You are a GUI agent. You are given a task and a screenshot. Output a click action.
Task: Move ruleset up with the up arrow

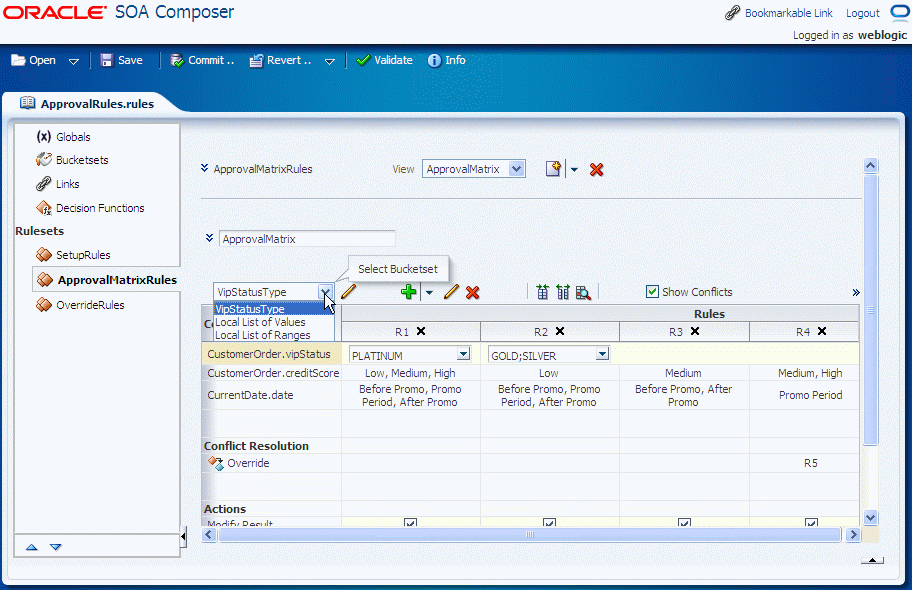(x=31, y=547)
